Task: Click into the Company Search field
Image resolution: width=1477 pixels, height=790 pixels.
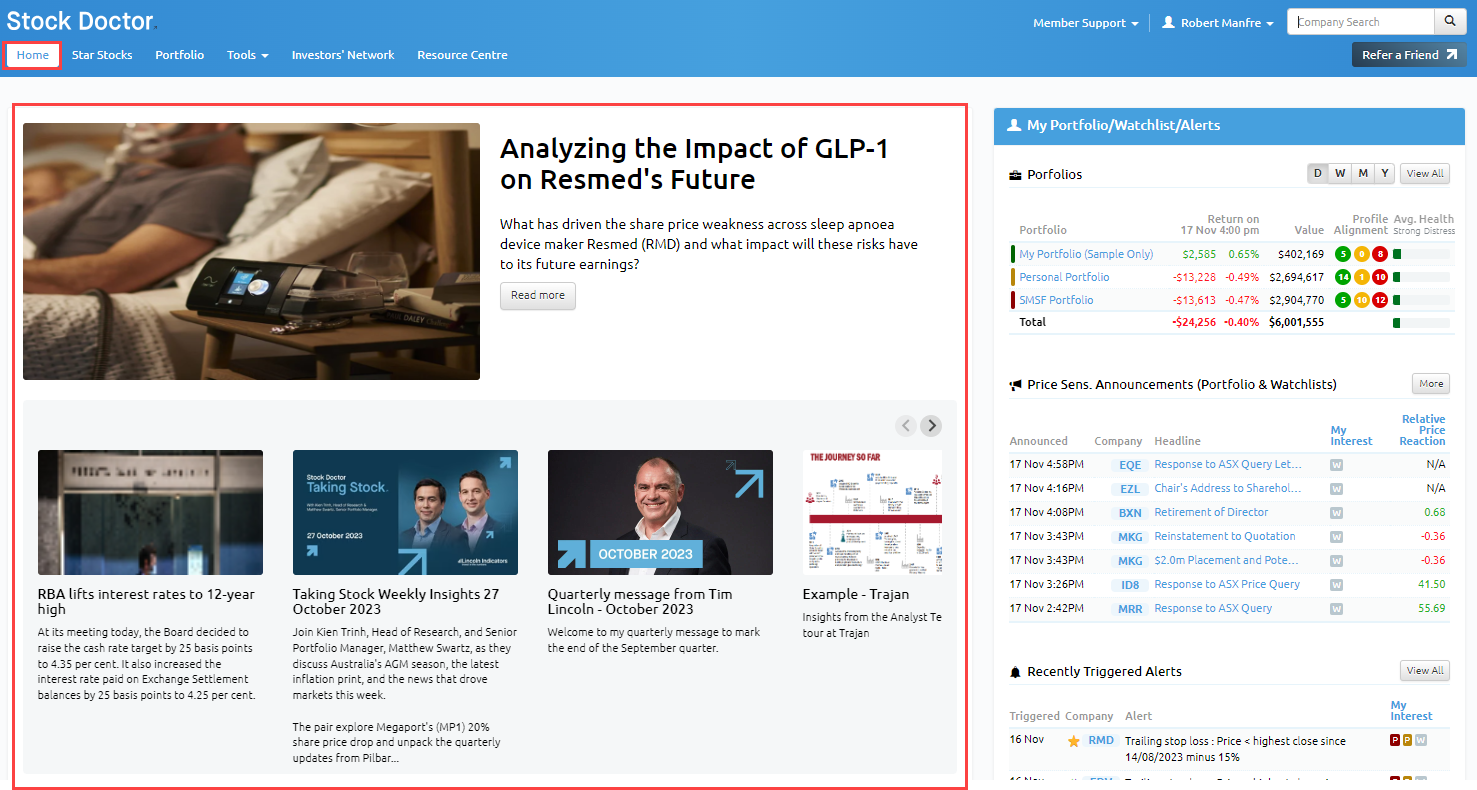Action: [1360, 22]
